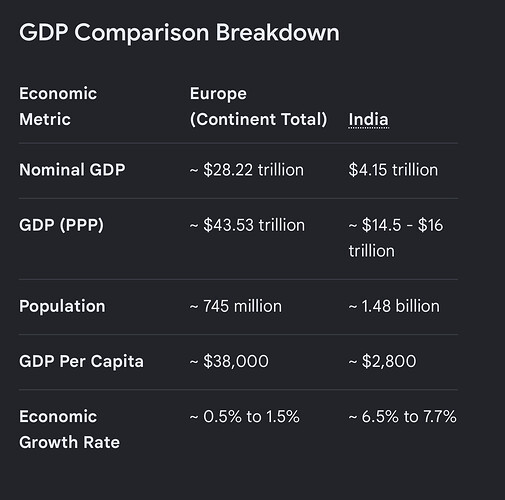Viewport: 505px width, 500px height.
Task: Click Europe's $43.53 trillion PPP value
Action: (x=247, y=225)
